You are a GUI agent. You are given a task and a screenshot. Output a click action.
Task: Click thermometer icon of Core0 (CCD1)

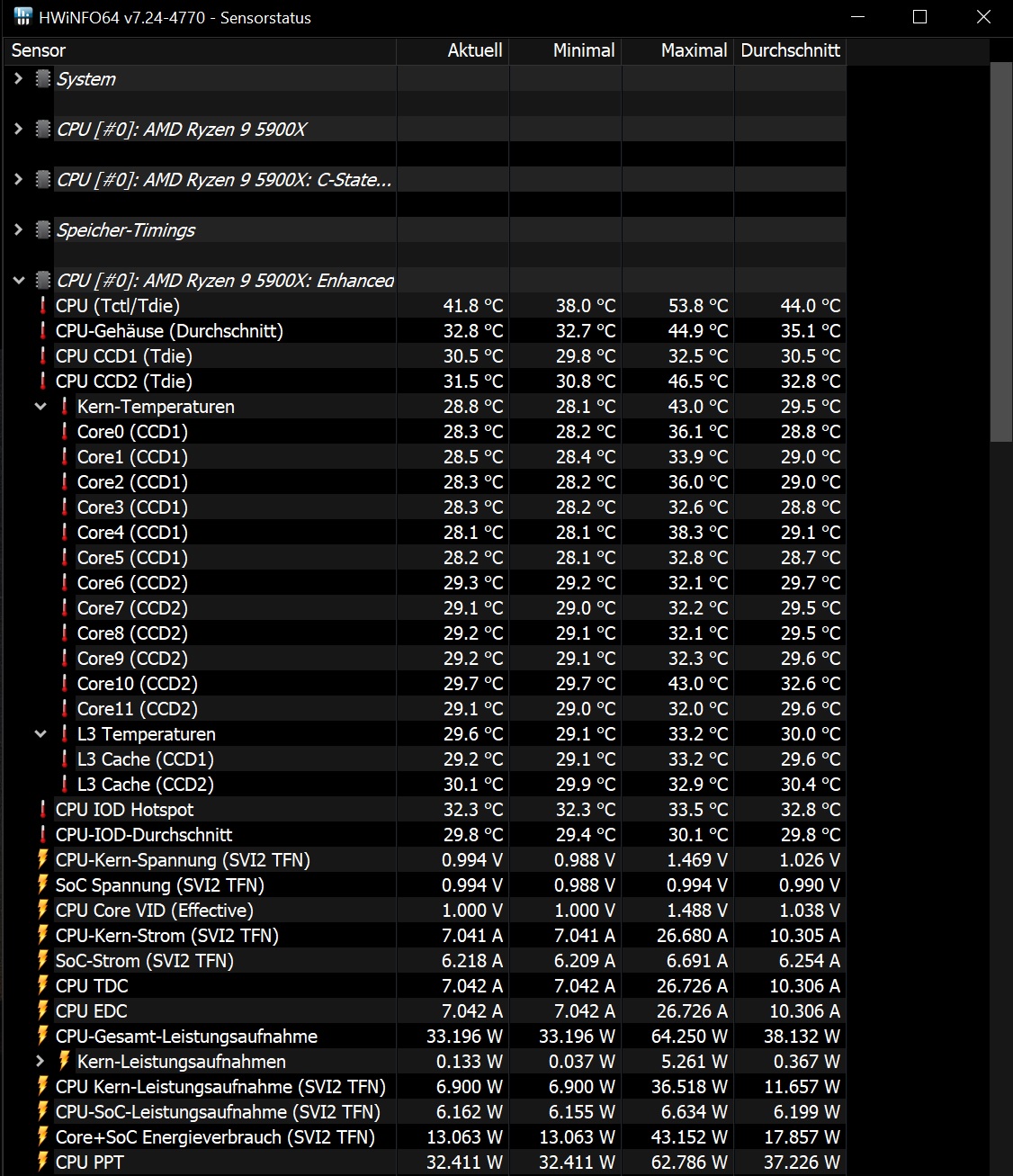coord(64,431)
